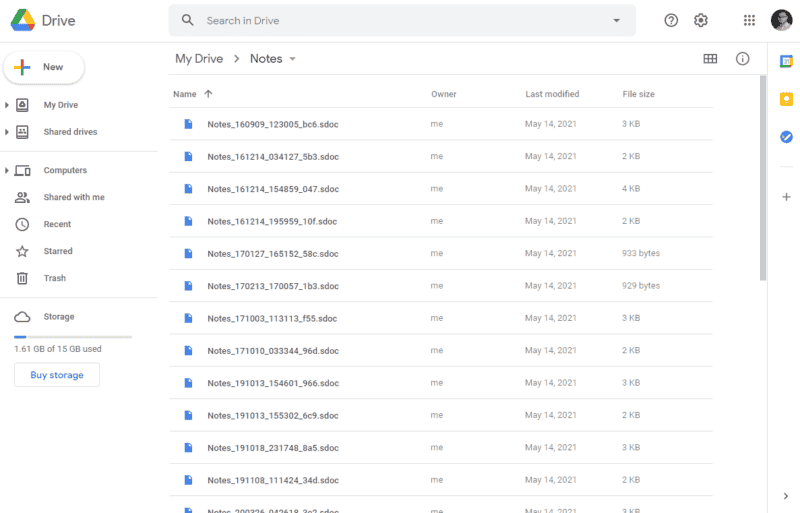This screenshot has height=513, width=800.
Task: Click the Last modified column header
Action: coord(552,94)
